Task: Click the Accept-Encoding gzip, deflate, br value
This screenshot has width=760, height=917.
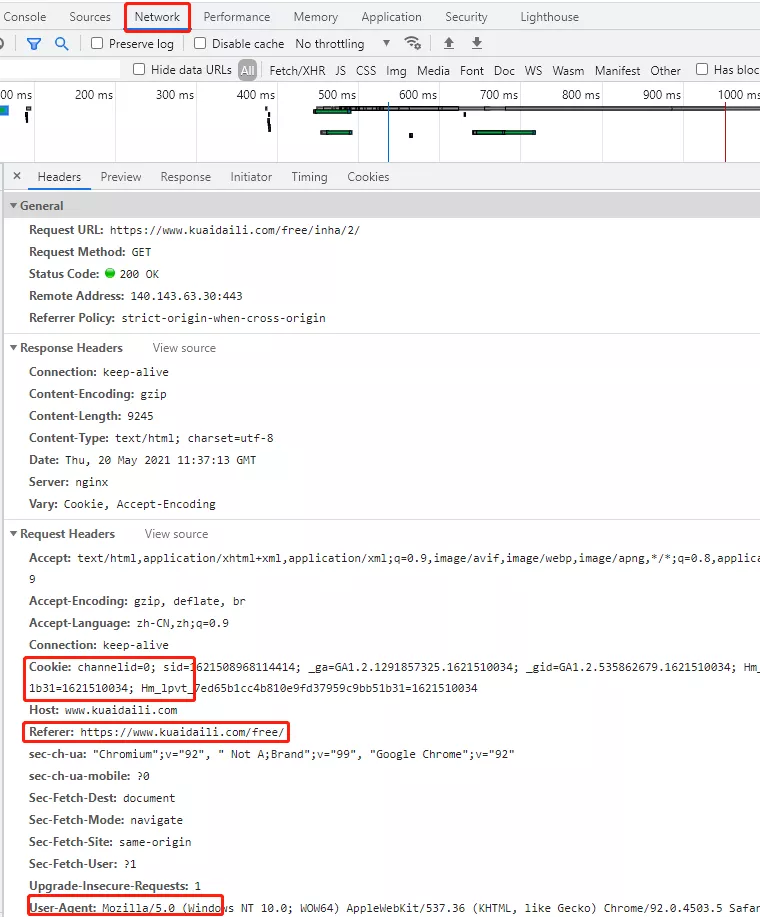Action: [x=189, y=601]
